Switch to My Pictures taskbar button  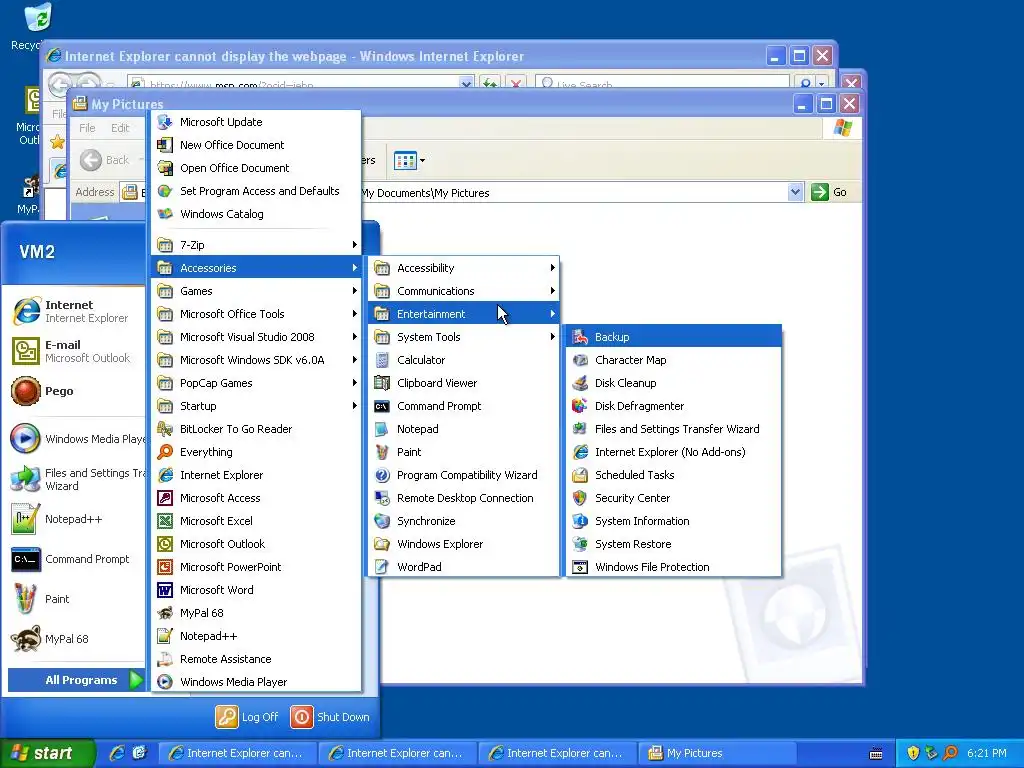717,753
